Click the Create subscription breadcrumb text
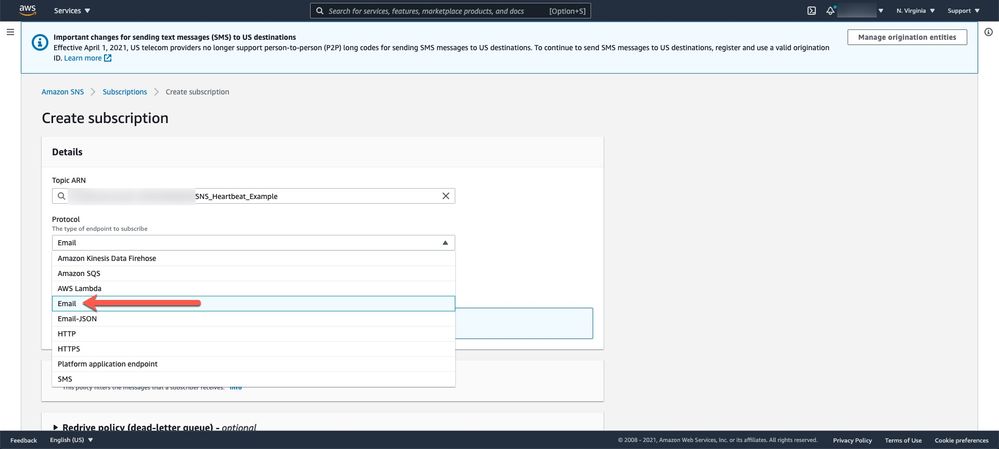The height and width of the screenshot is (449, 999). pyautogui.click(x=198, y=92)
